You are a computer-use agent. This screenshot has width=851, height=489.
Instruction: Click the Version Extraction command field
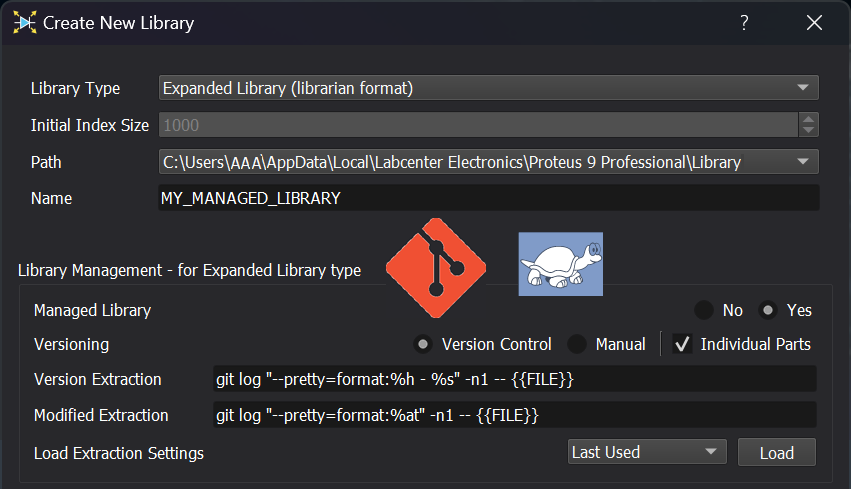coord(515,379)
